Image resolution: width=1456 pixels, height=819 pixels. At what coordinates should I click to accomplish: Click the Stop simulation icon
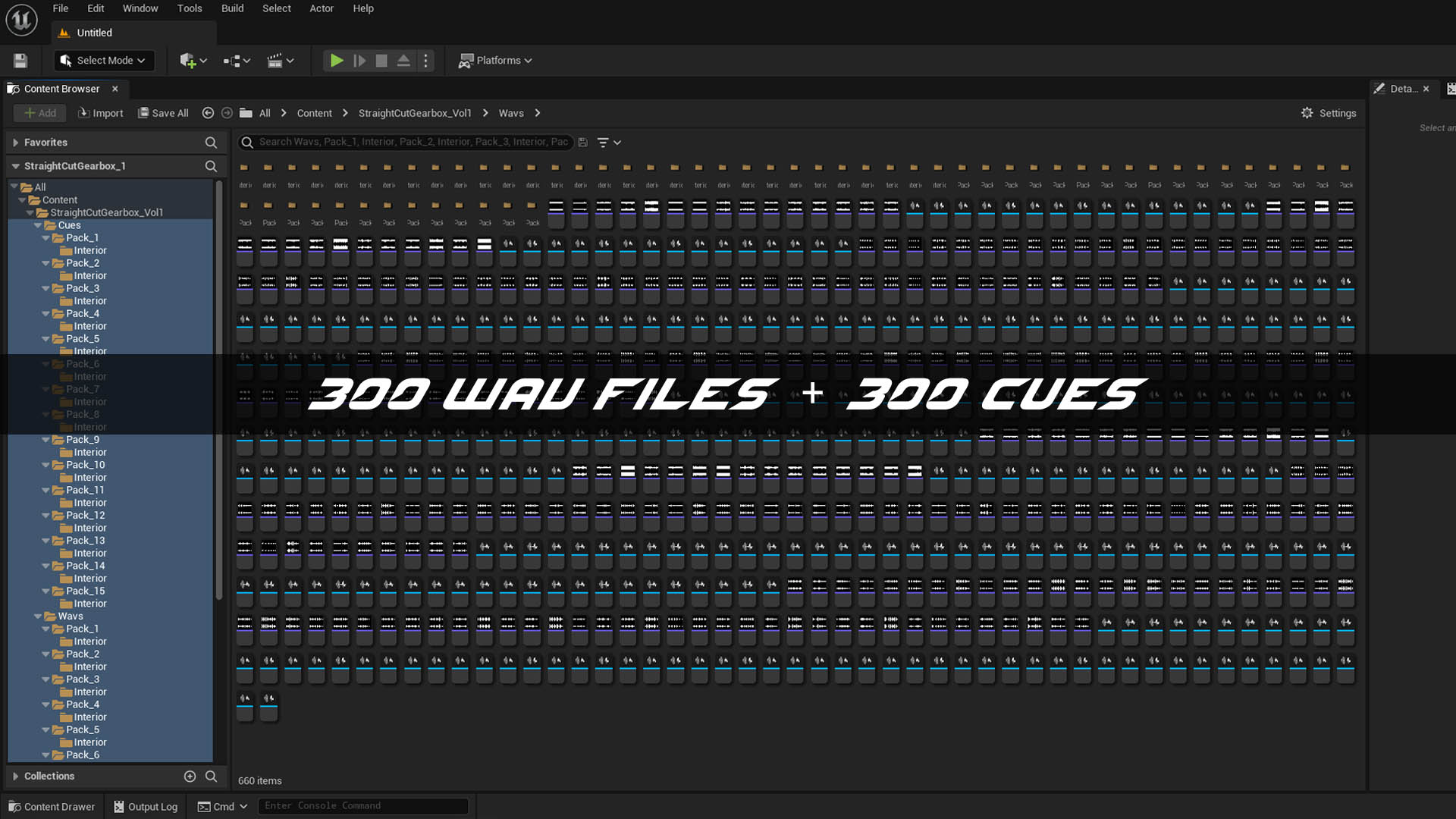click(x=381, y=61)
